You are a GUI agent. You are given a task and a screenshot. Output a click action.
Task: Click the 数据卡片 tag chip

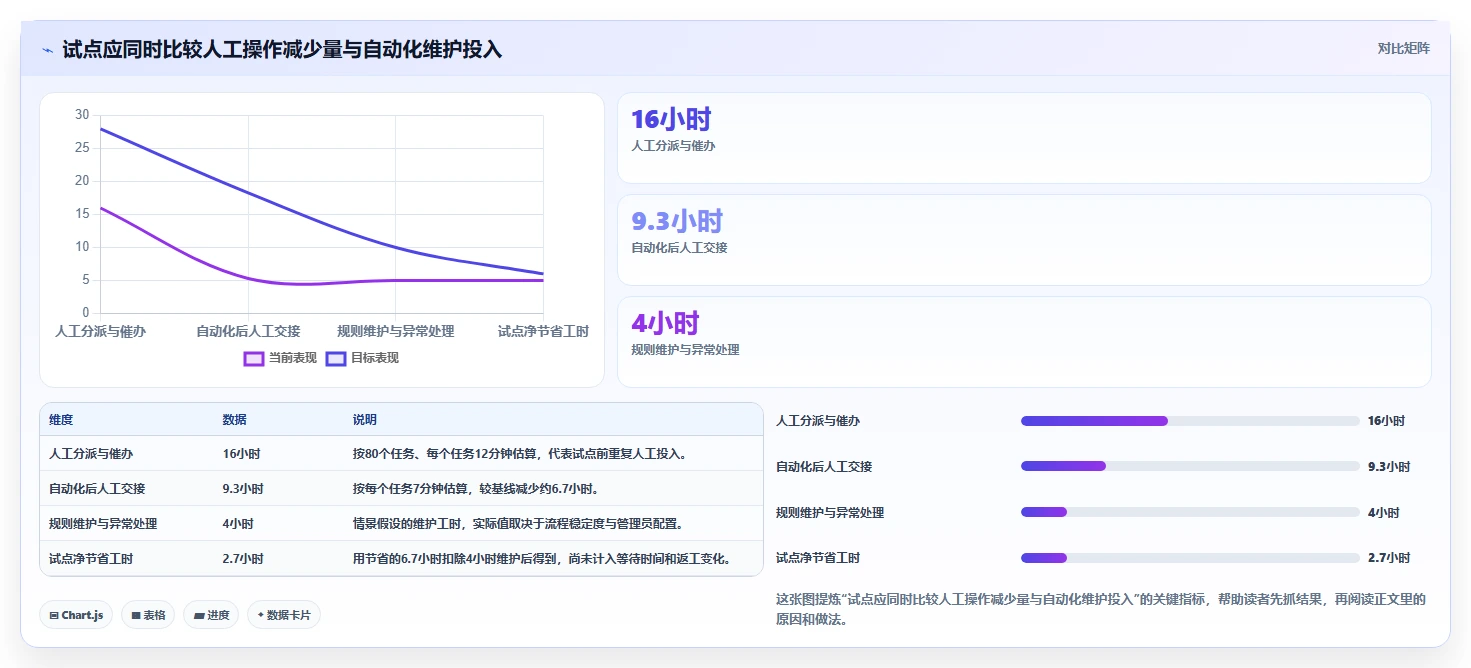pos(284,615)
